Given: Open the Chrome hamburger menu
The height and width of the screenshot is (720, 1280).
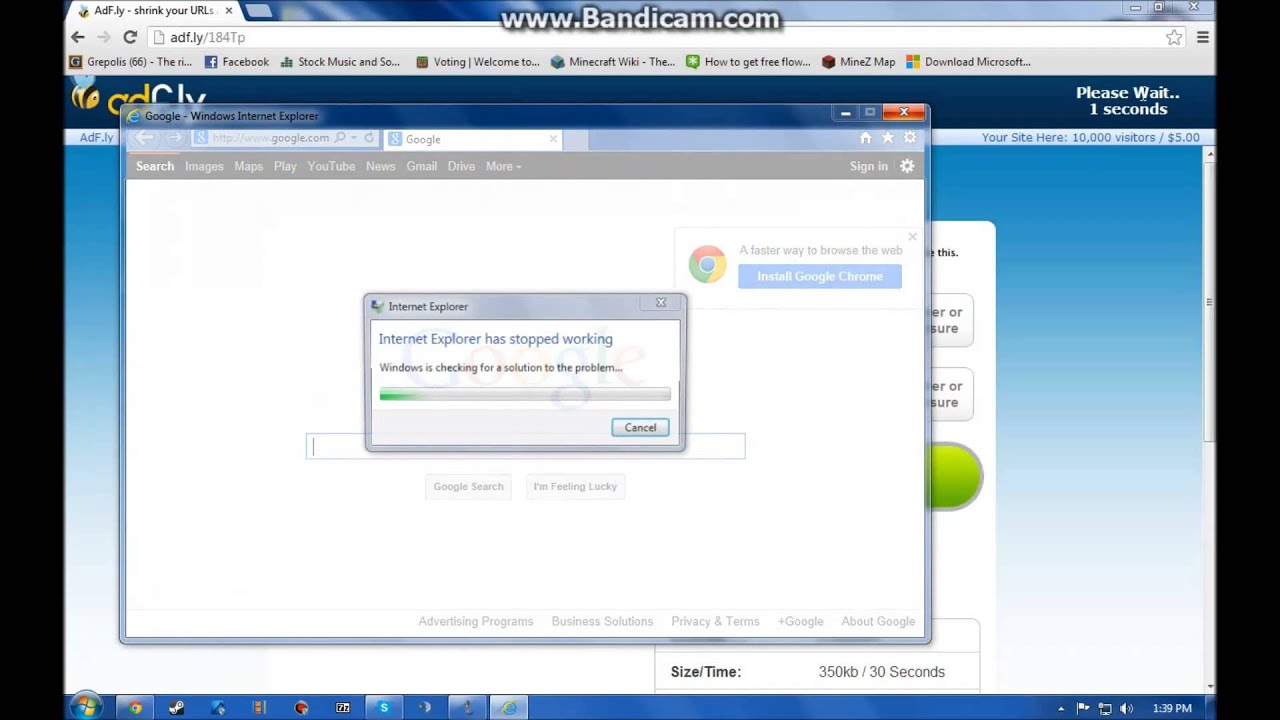Looking at the screenshot, I should [1203, 37].
